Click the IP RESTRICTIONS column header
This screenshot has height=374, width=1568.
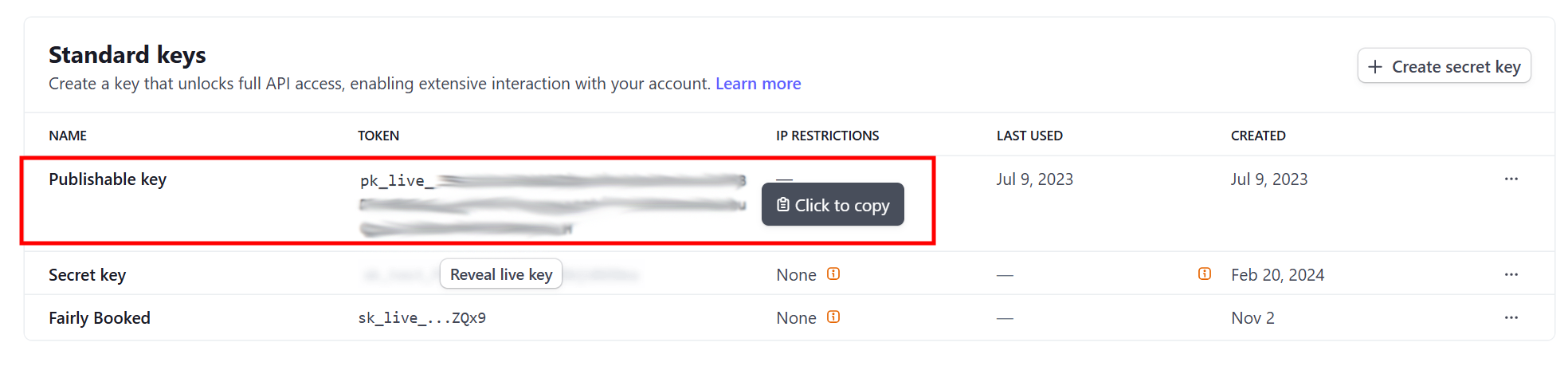click(827, 136)
